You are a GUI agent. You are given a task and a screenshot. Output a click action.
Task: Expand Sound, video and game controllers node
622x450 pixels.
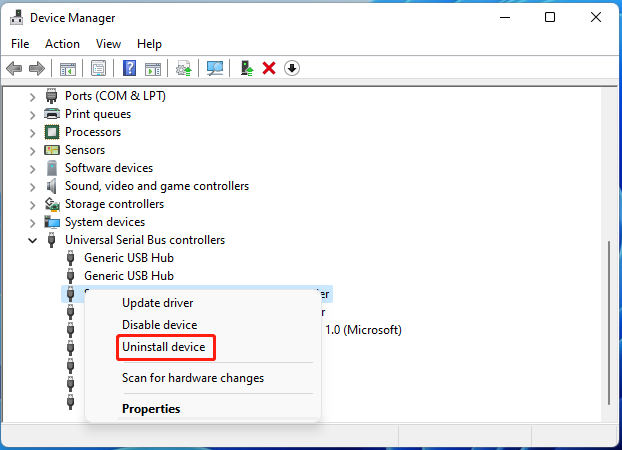click(33, 187)
